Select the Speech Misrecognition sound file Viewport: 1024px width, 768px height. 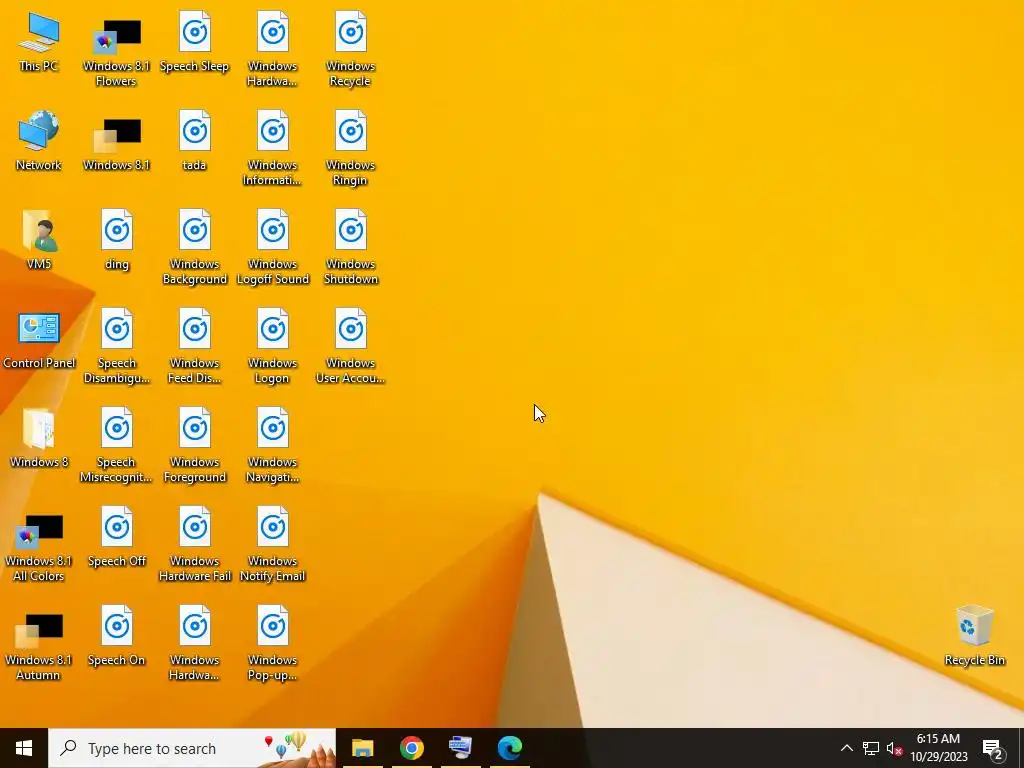pyautogui.click(x=116, y=445)
